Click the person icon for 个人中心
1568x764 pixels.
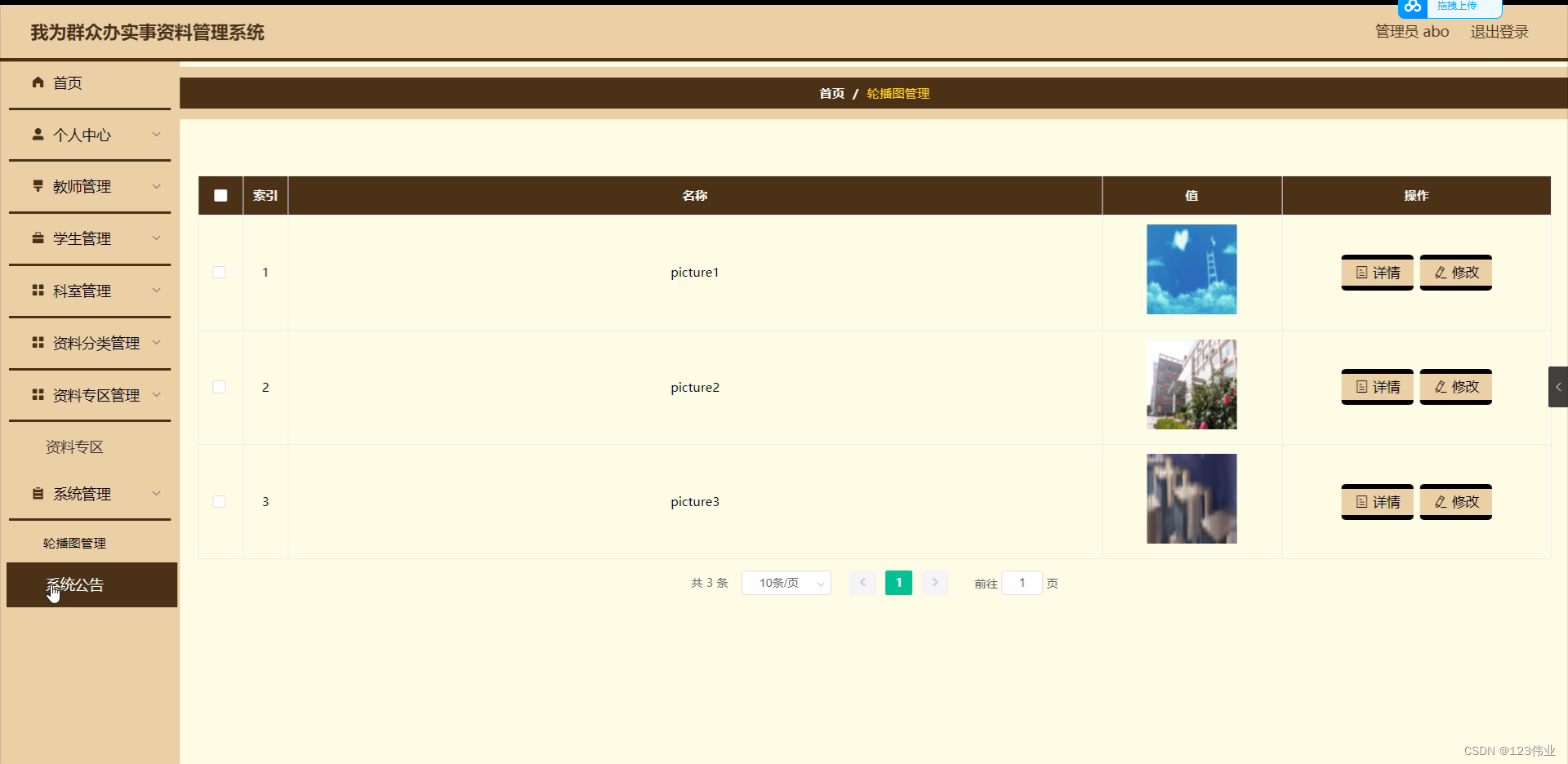pyautogui.click(x=37, y=134)
